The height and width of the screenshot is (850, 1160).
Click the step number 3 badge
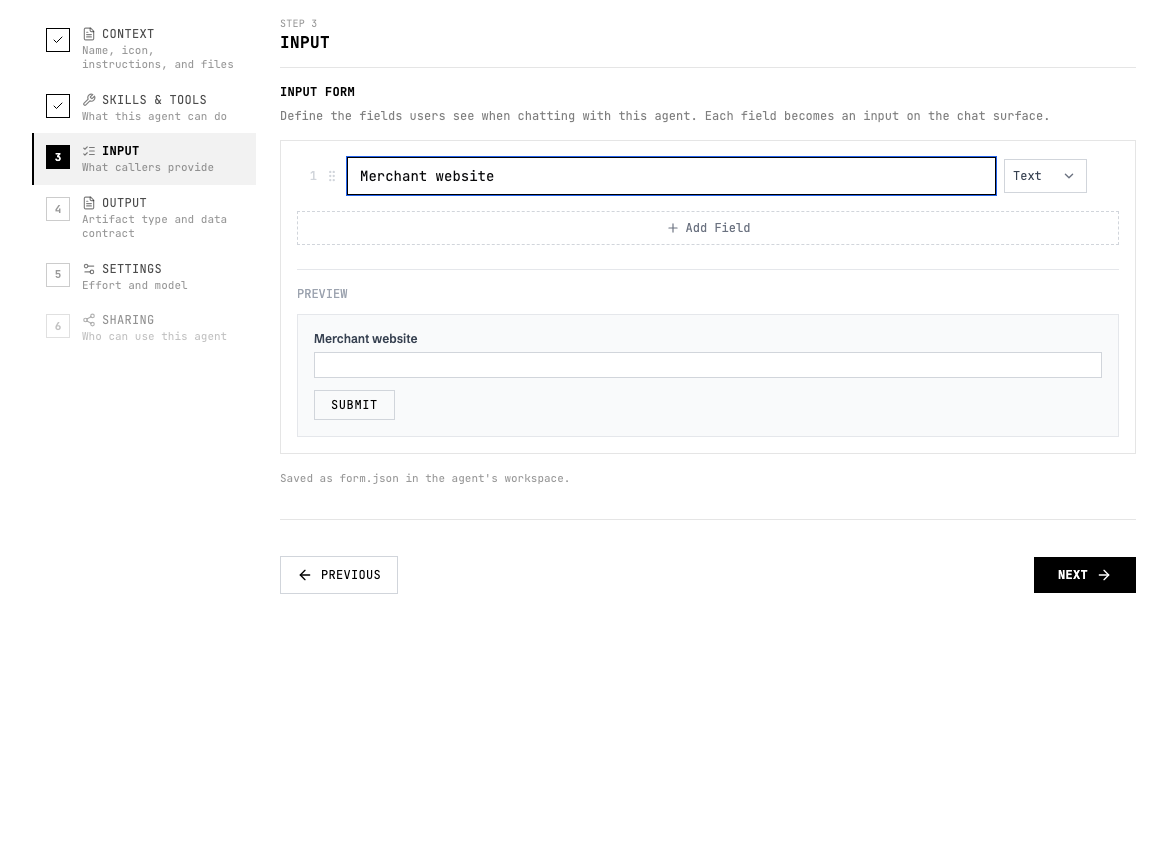coord(58,157)
